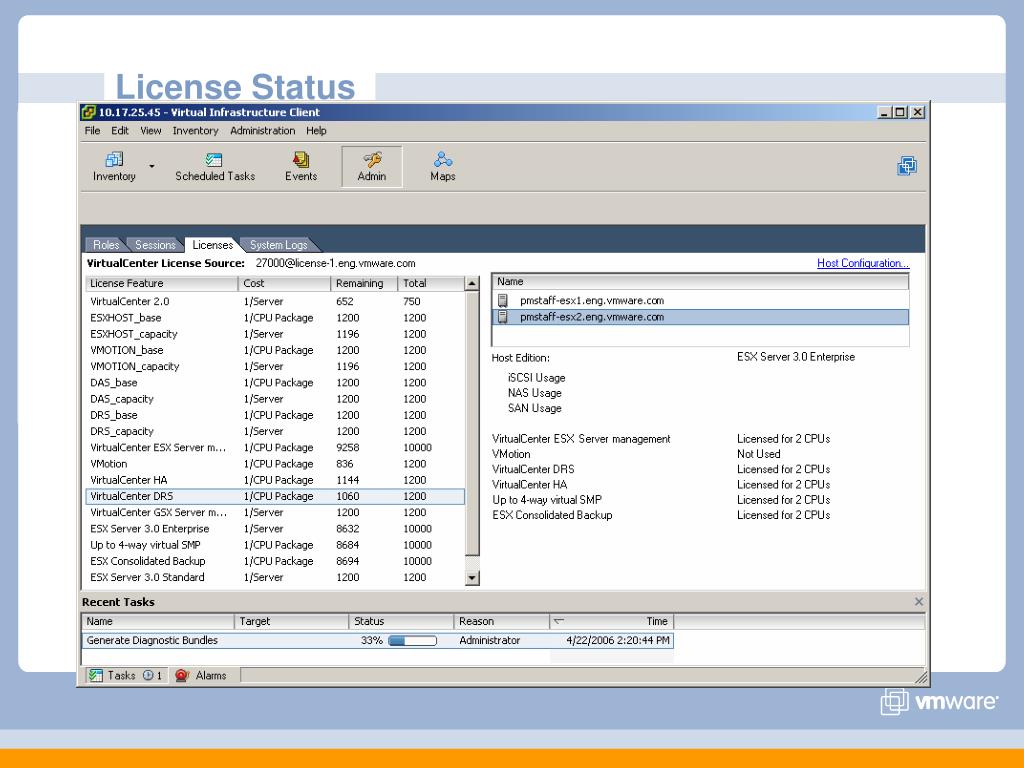Viewport: 1024px width, 768px height.
Task: Select the ESX Server 3.0 Standard row
Action: point(275,577)
